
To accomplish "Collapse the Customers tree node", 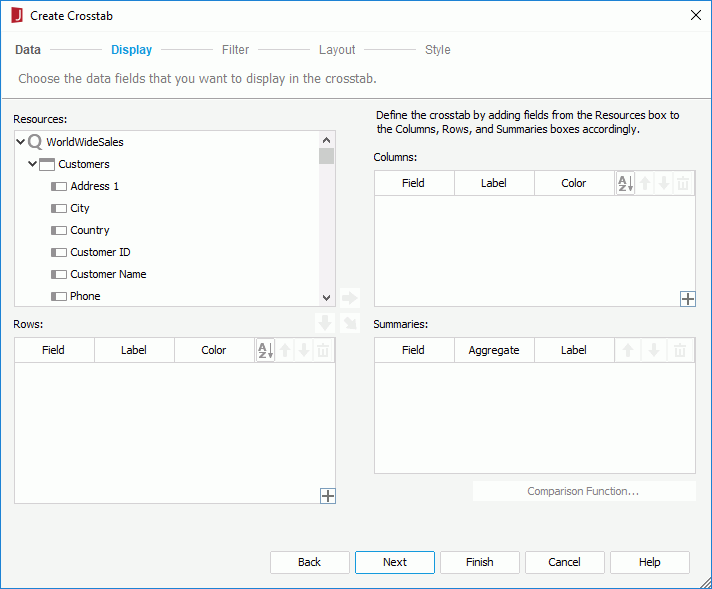I will click(32, 163).
